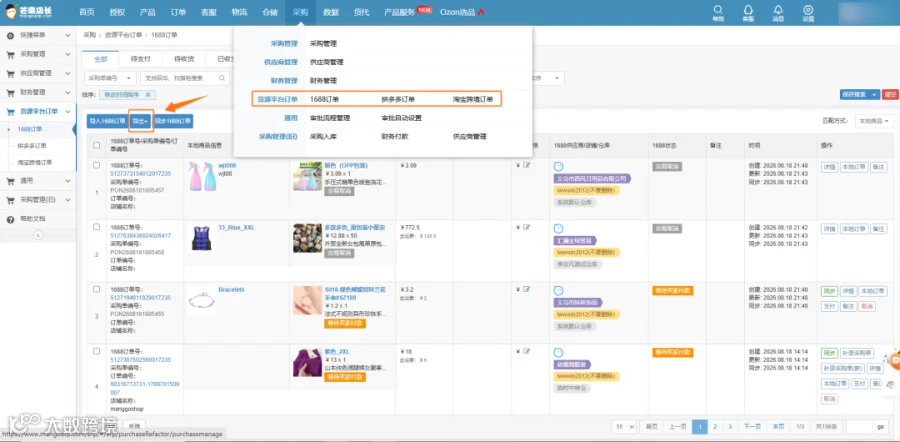Viewport: 900px width, 442px height.
Task: Click the magnifier icon in the search box
Action: coord(222,77)
